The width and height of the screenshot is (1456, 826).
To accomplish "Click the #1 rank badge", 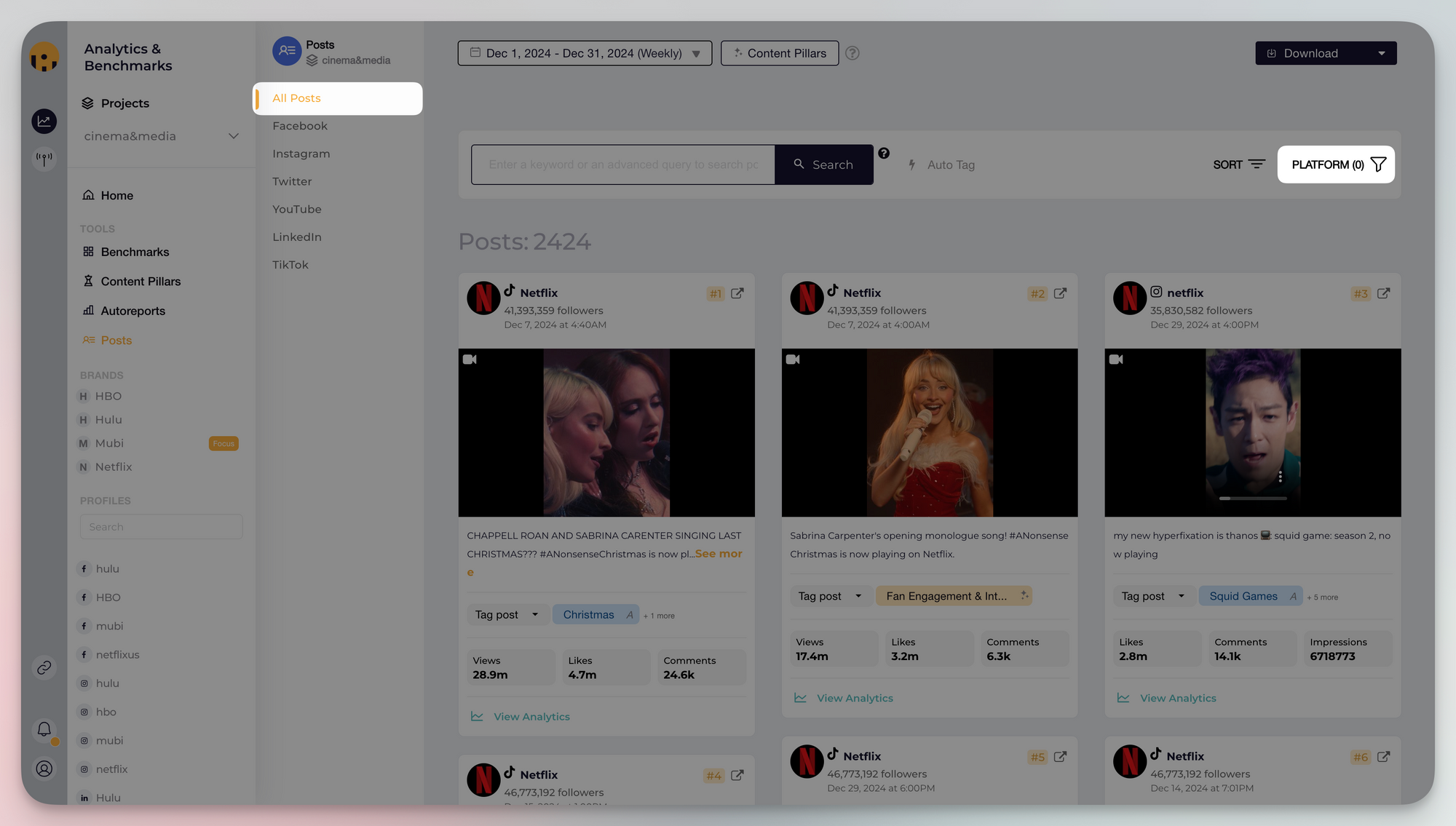I will click(x=716, y=293).
